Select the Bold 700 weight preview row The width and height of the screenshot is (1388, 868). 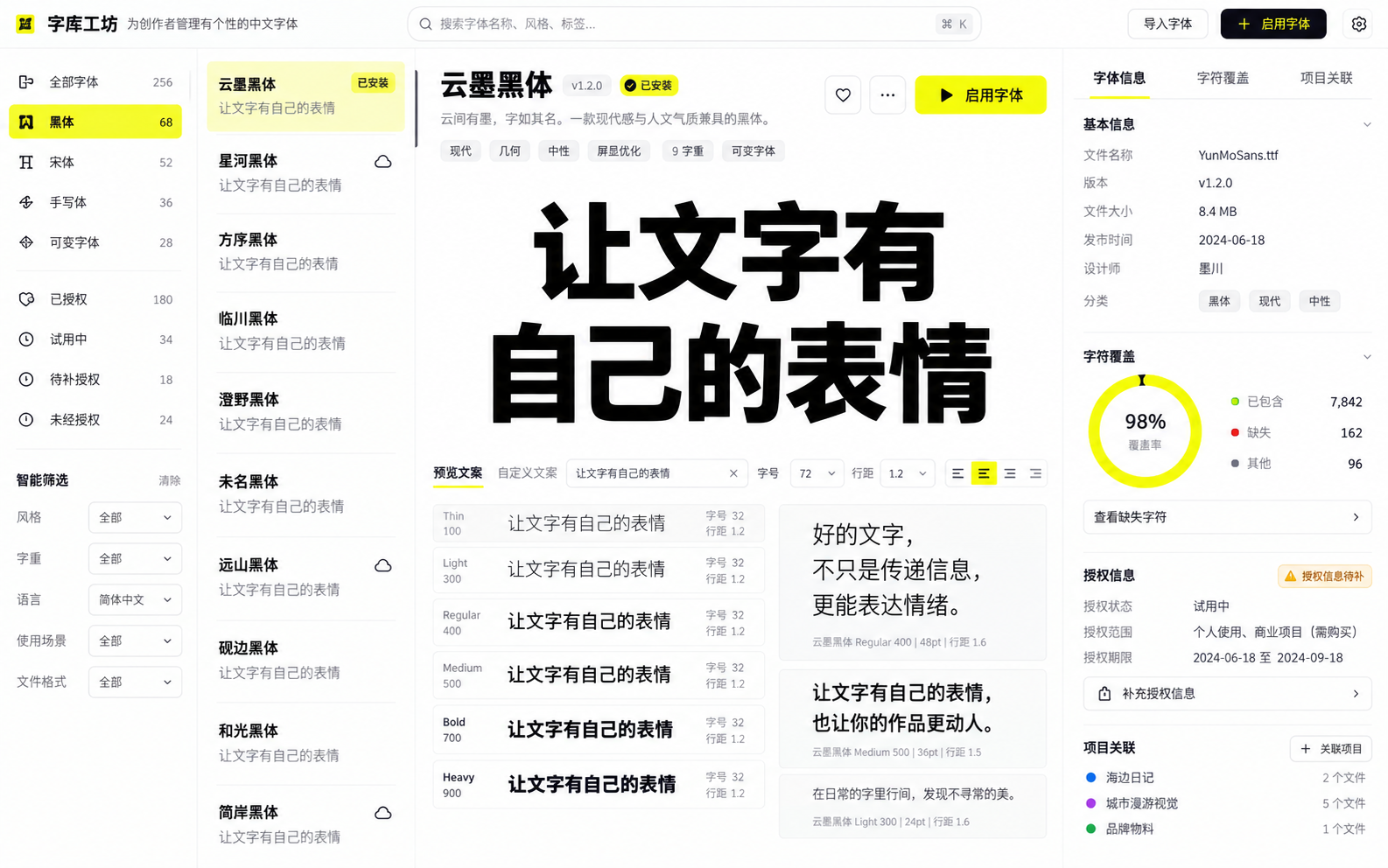pos(599,731)
